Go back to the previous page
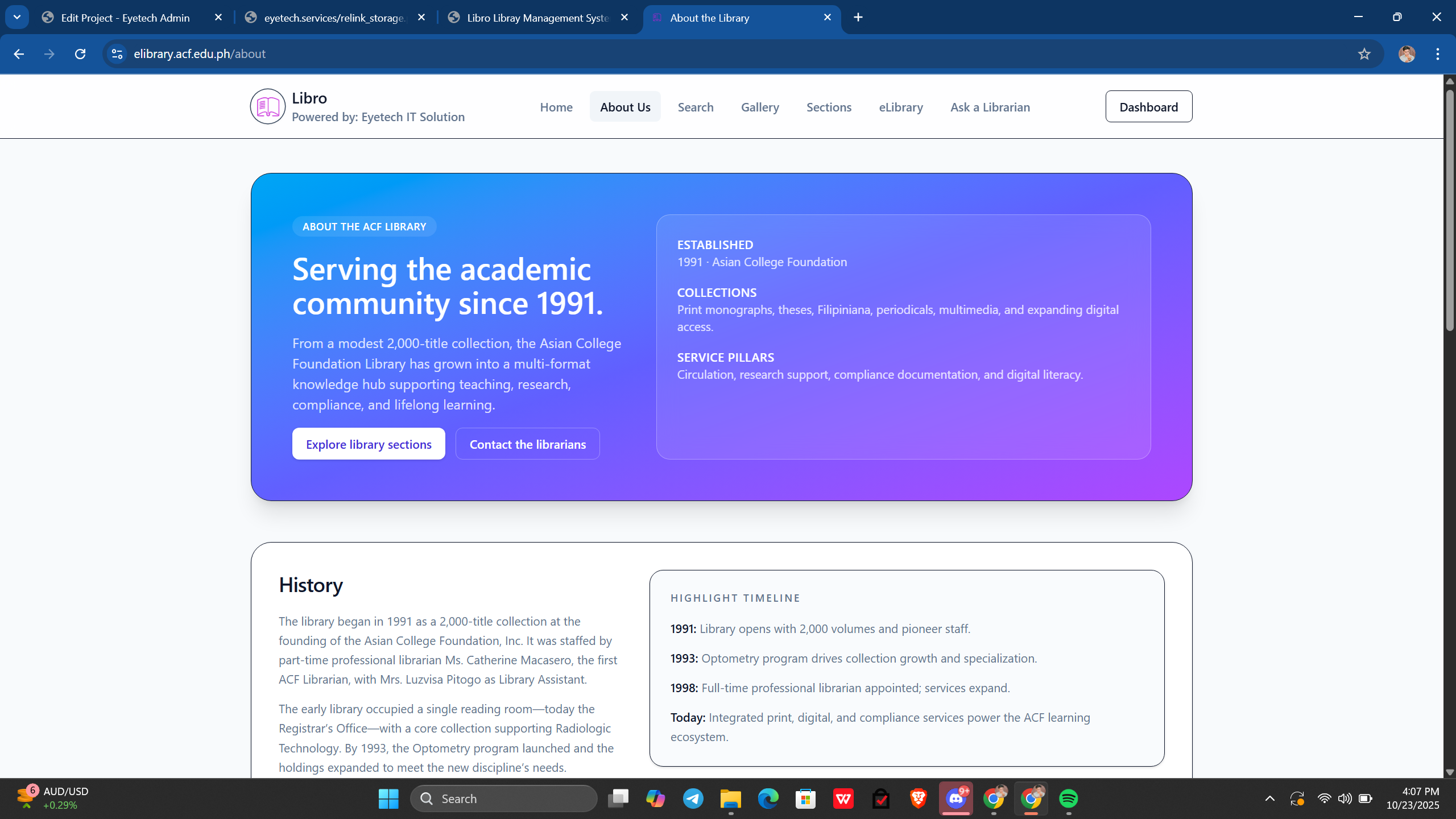This screenshot has width=1456, height=819. [19, 54]
